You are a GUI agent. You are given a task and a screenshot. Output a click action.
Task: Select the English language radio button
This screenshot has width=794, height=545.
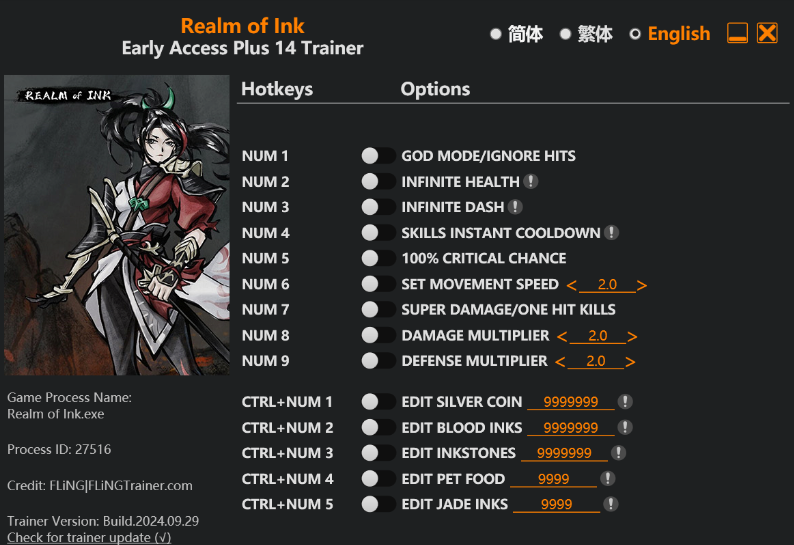pos(635,34)
